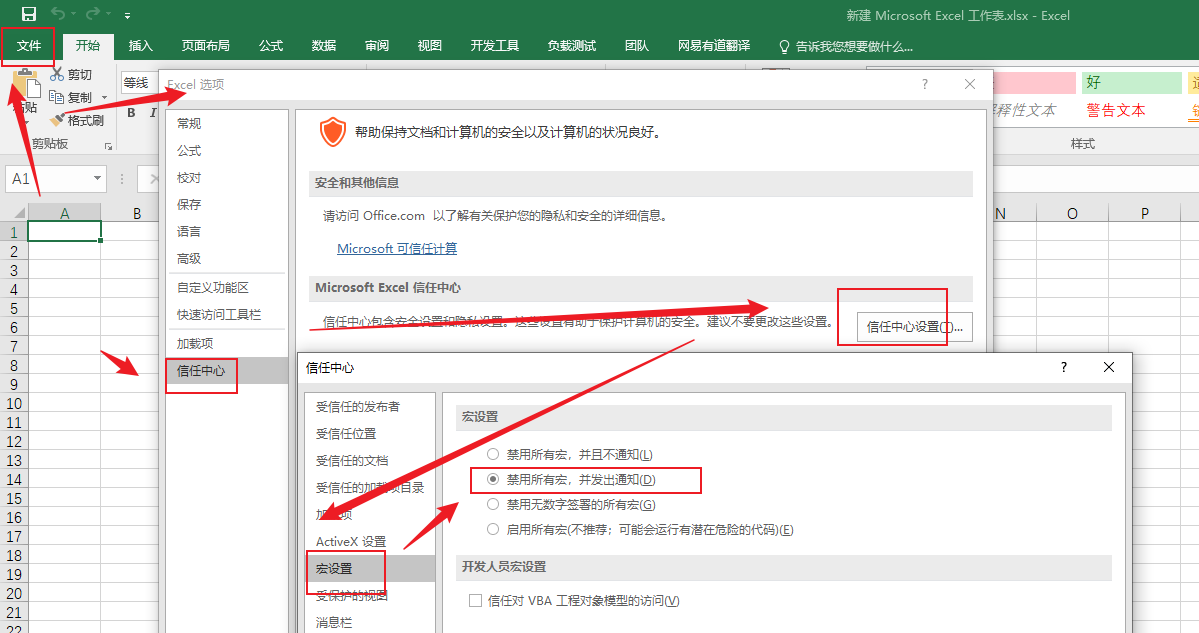
Task: Switch to the 页面布局 ribbon tab
Action: click(x=206, y=46)
